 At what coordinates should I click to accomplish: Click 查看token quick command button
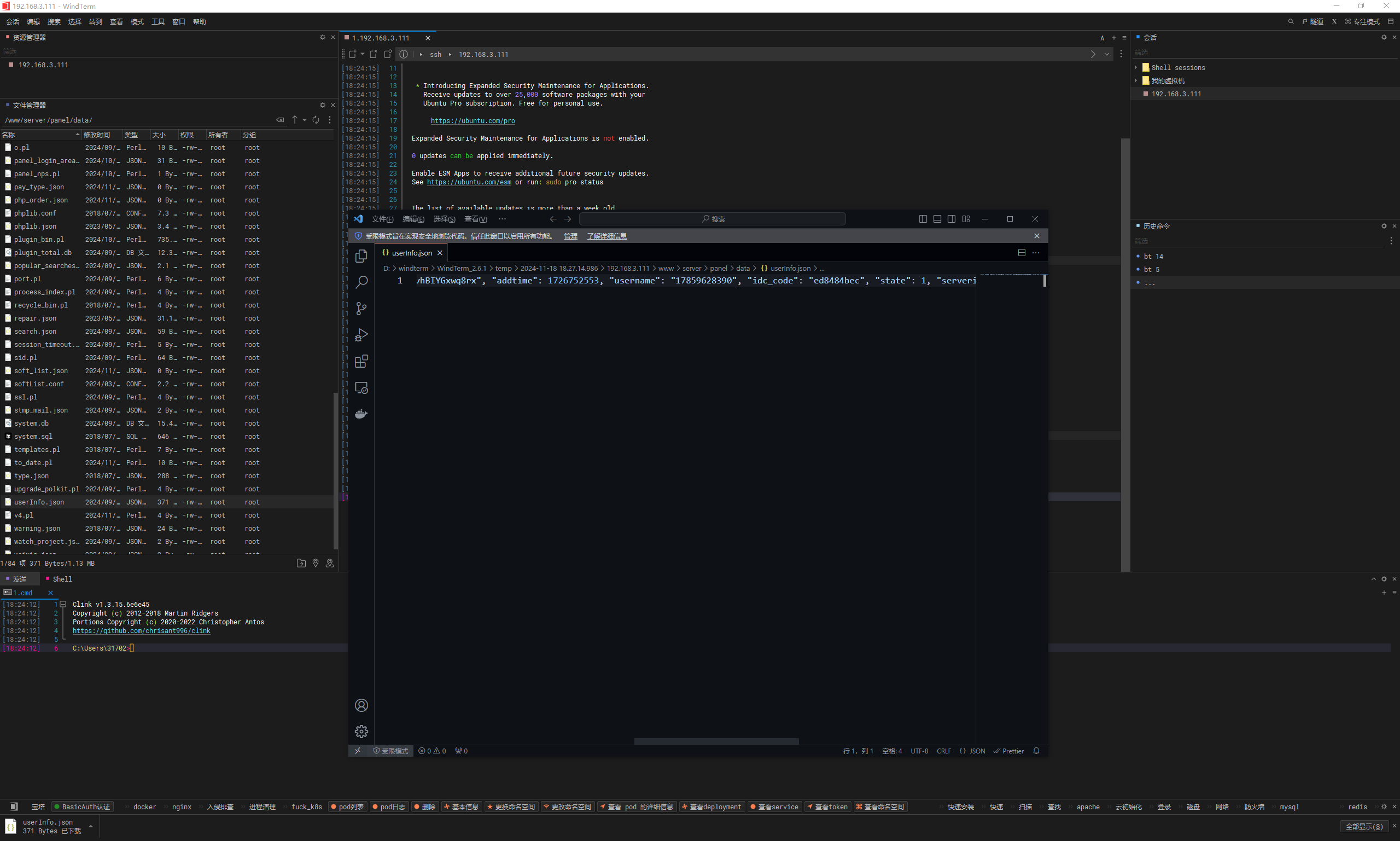coord(827,807)
